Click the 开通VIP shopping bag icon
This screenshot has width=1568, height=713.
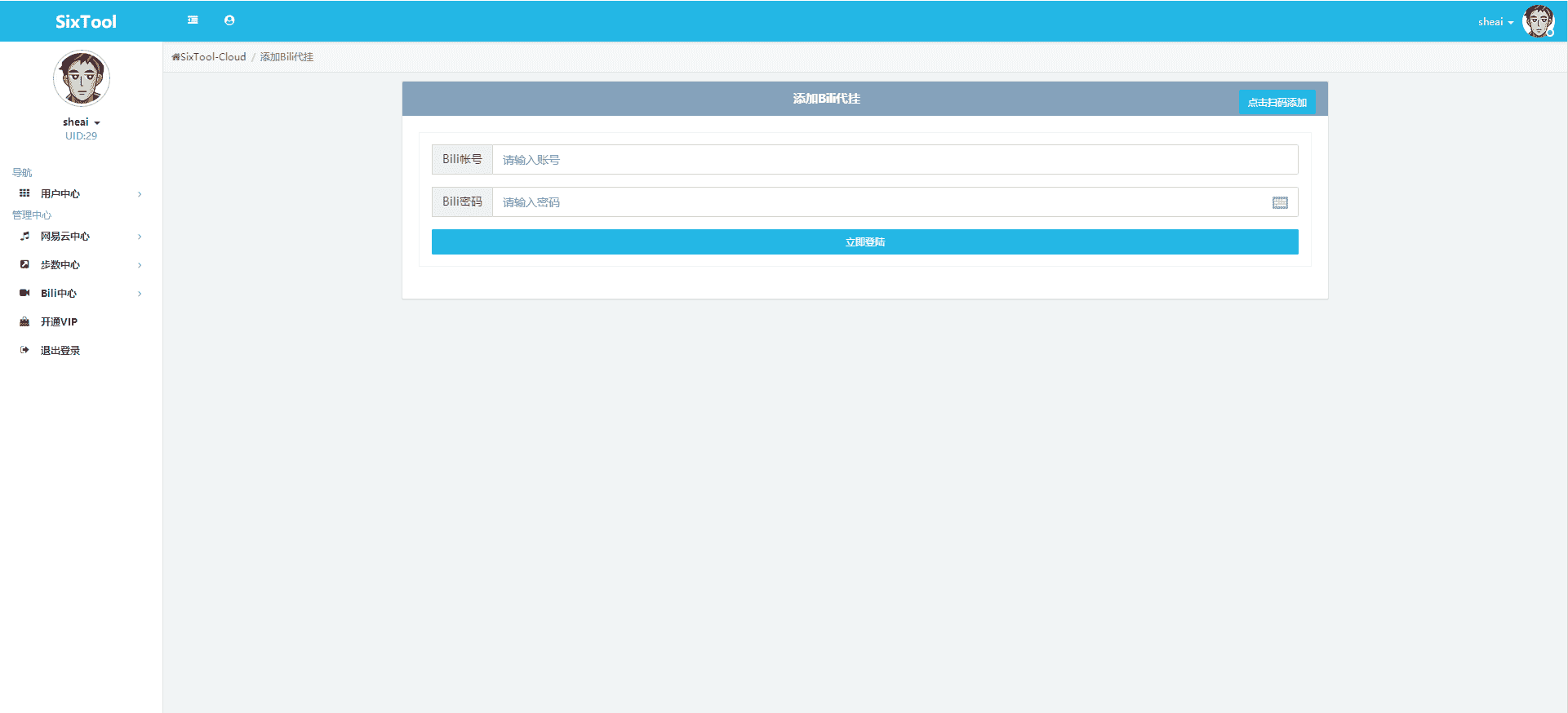[x=24, y=321]
